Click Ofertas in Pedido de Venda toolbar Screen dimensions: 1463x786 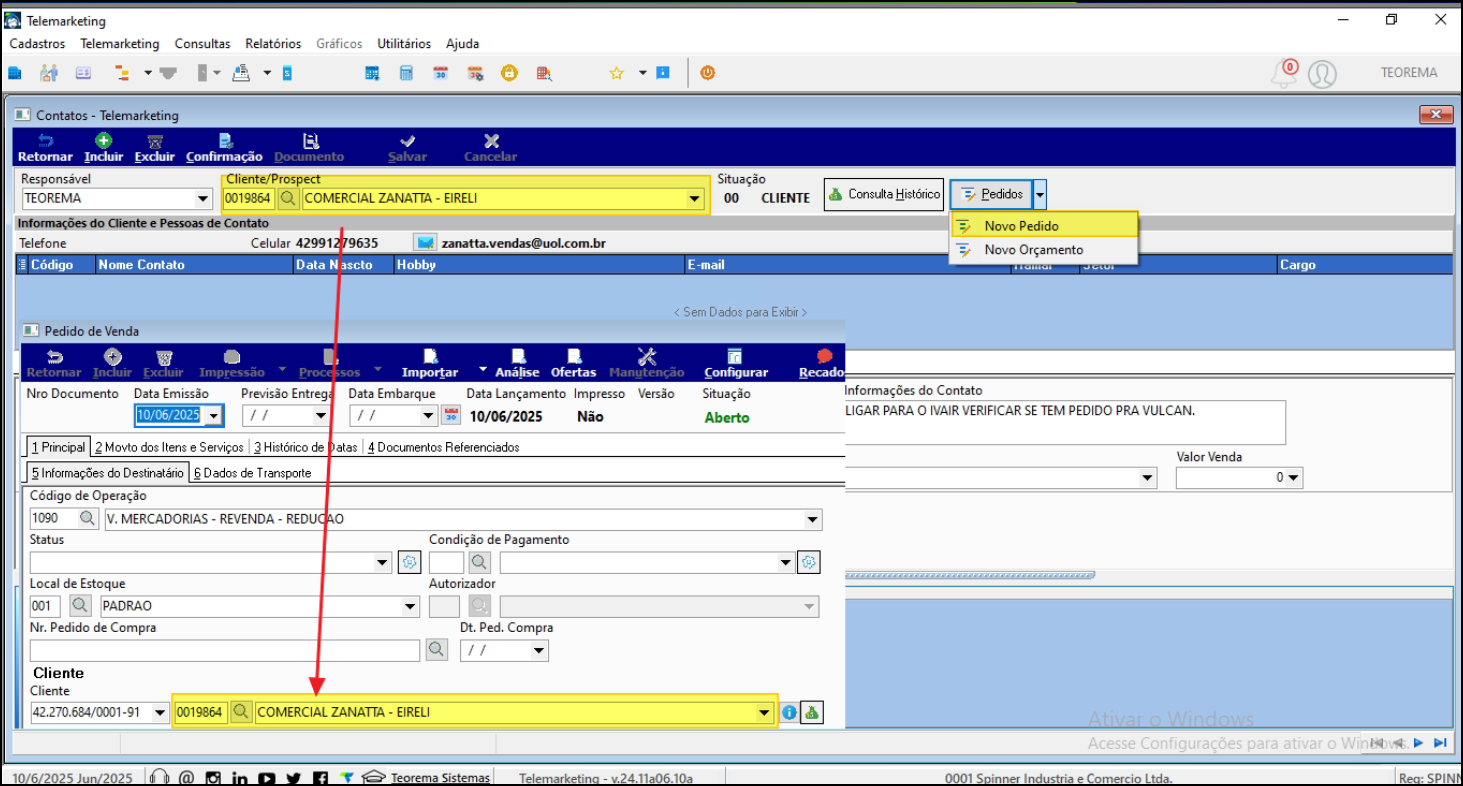click(x=574, y=364)
